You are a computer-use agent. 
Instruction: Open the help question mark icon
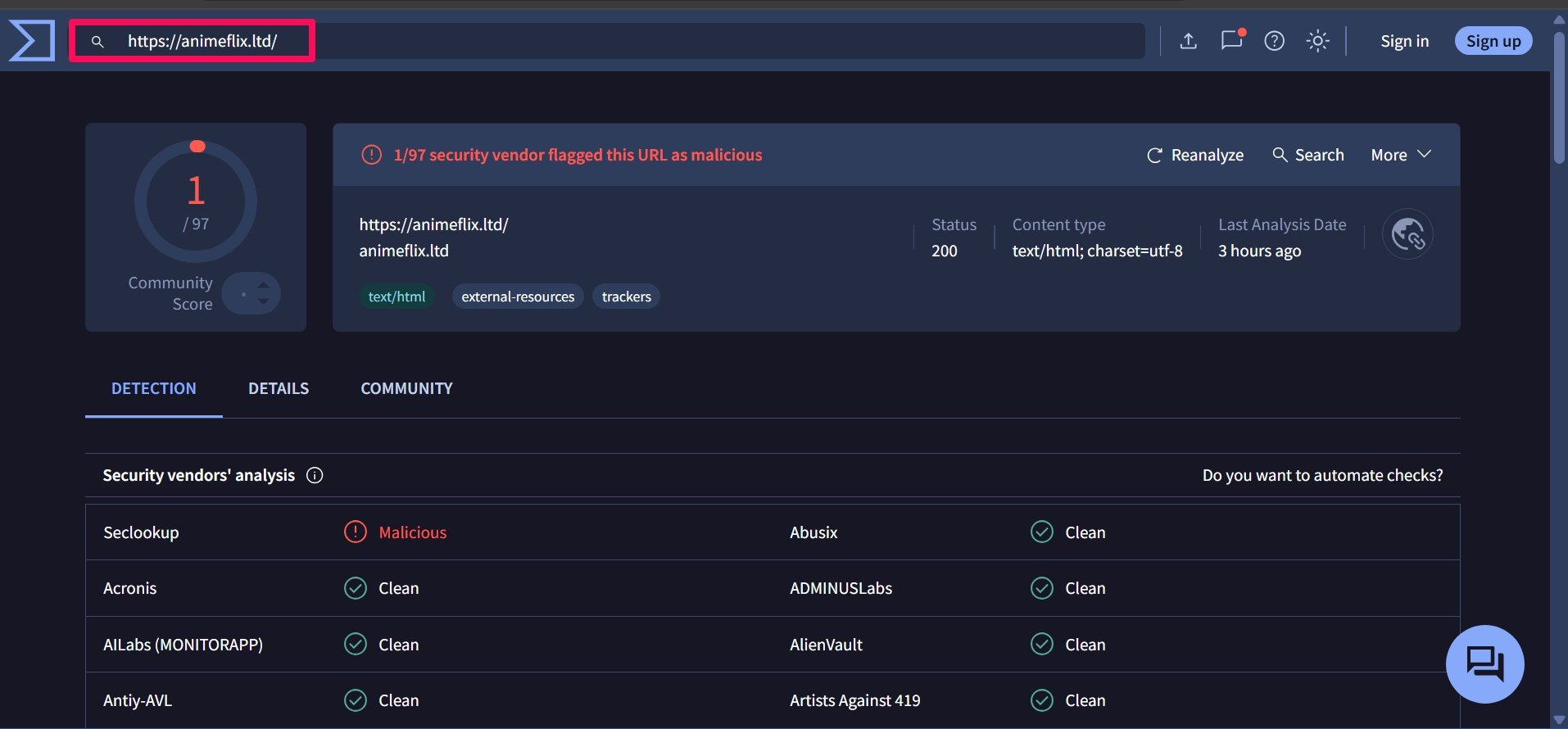[x=1274, y=41]
